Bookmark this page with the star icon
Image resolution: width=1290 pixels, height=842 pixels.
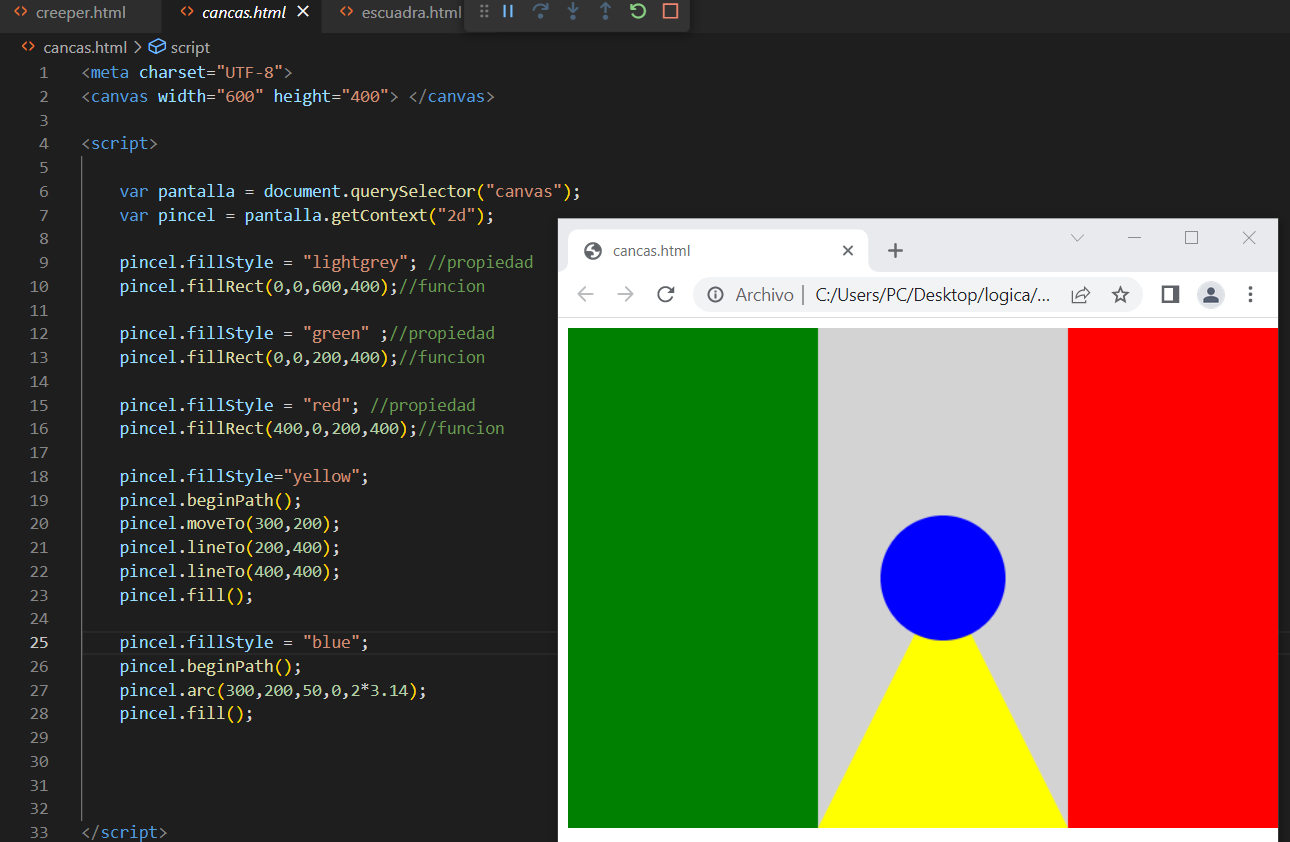1120,295
